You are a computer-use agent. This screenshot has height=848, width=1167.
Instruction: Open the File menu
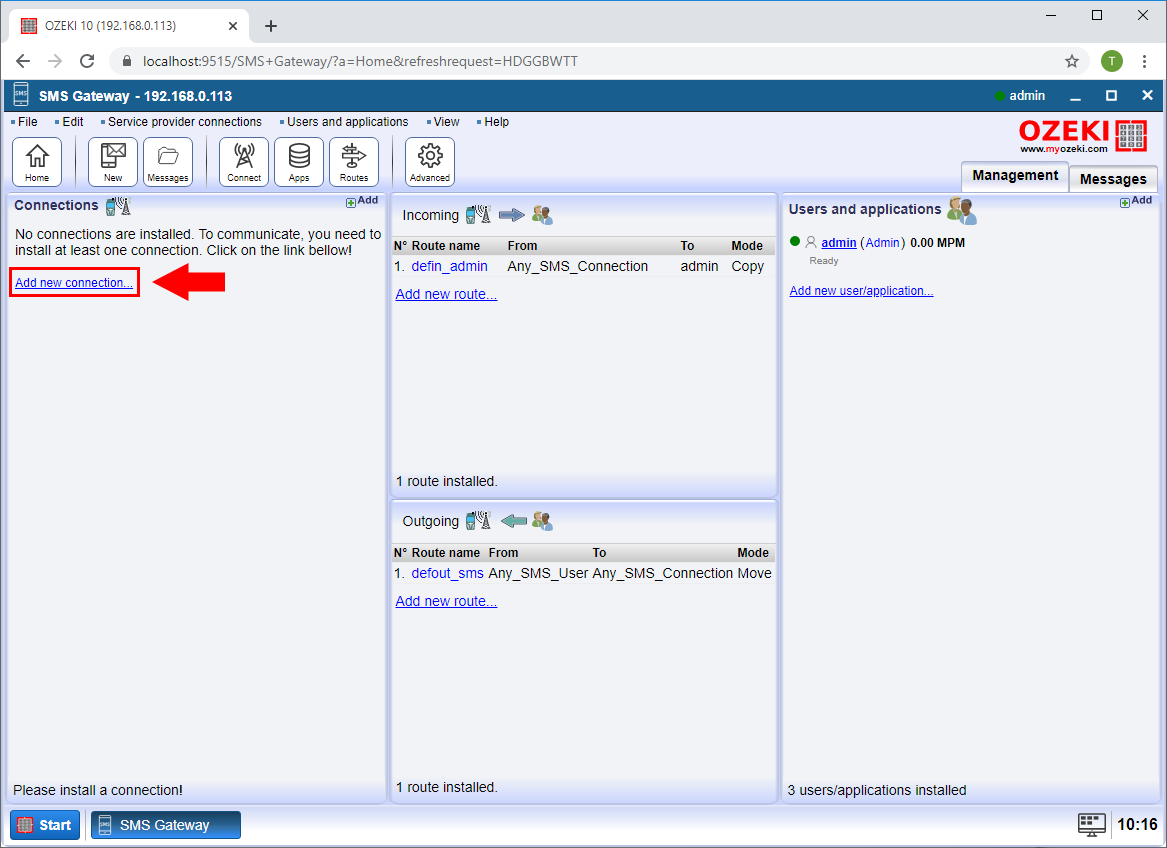click(x=28, y=122)
